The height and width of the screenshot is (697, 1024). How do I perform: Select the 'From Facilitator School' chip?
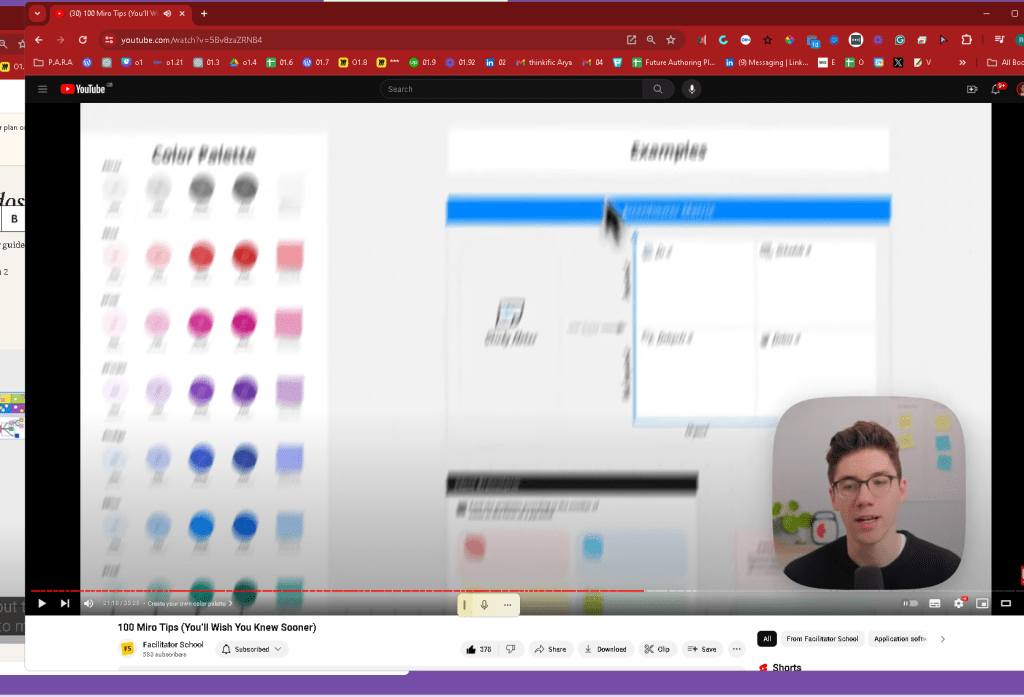click(x=822, y=639)
